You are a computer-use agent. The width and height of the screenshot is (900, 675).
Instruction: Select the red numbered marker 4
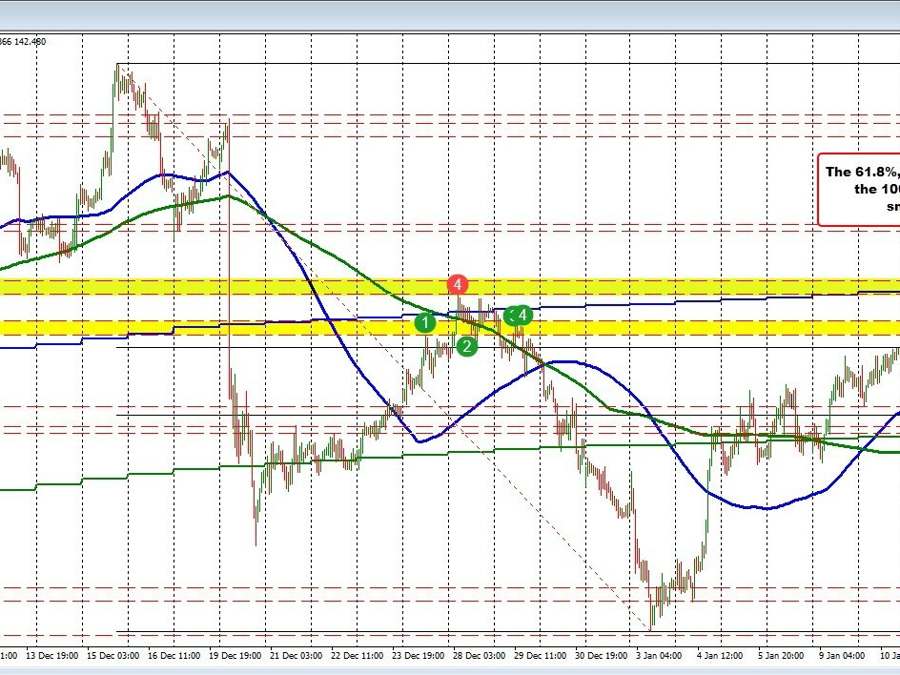[458, 285]
